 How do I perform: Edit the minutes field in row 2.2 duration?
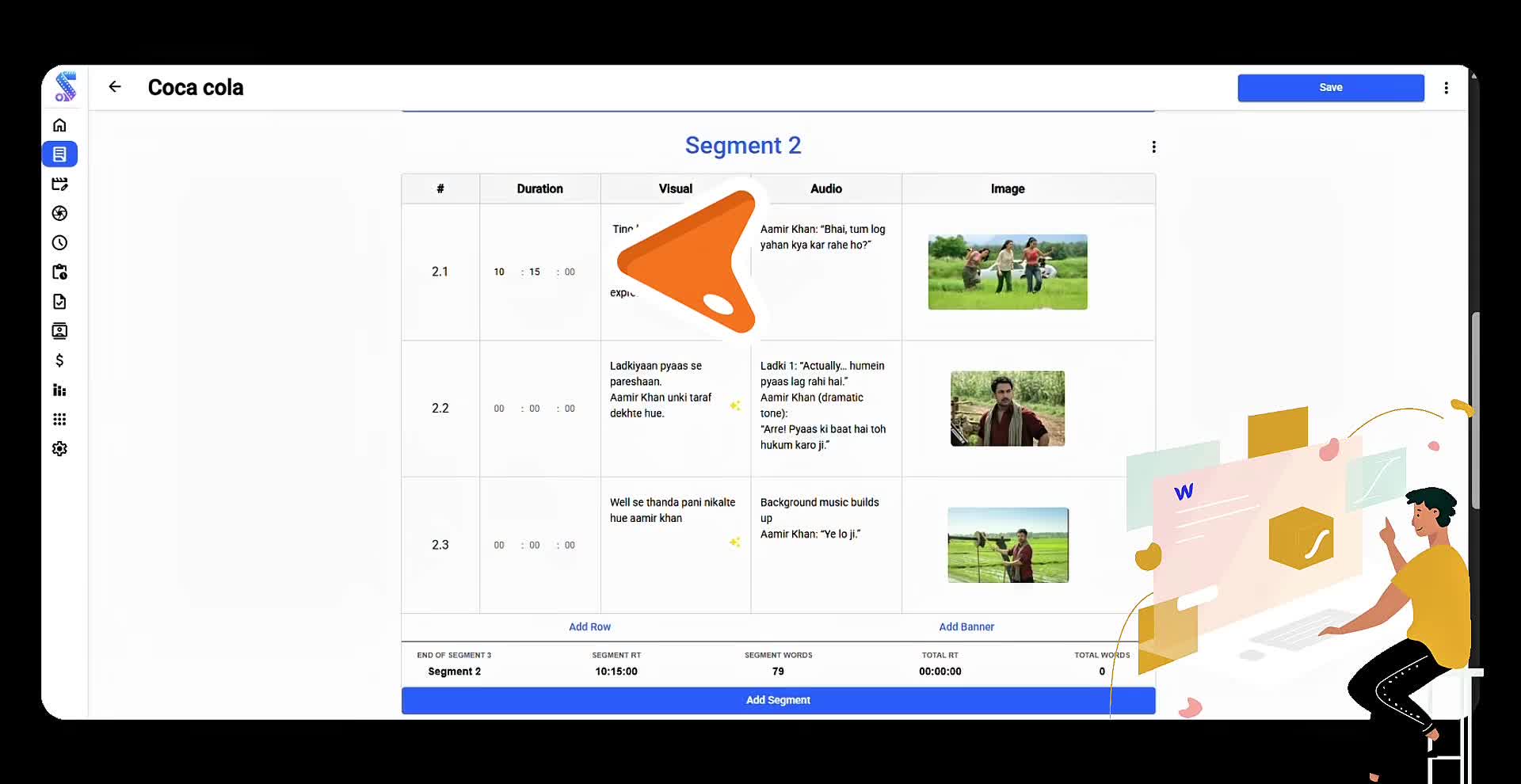coord(535,409)
